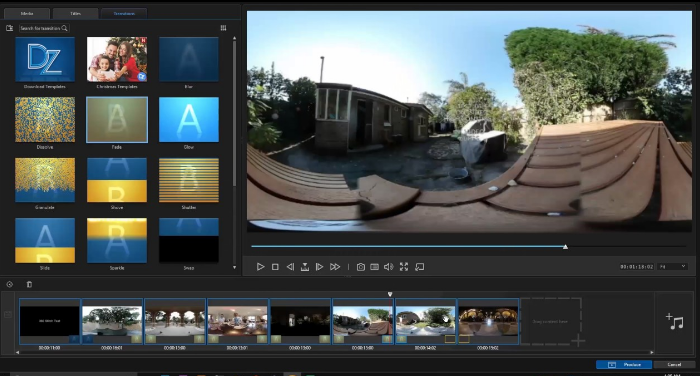Add background music with the music note icon
The height and width of the screenshot is (376, 700).
675,321
